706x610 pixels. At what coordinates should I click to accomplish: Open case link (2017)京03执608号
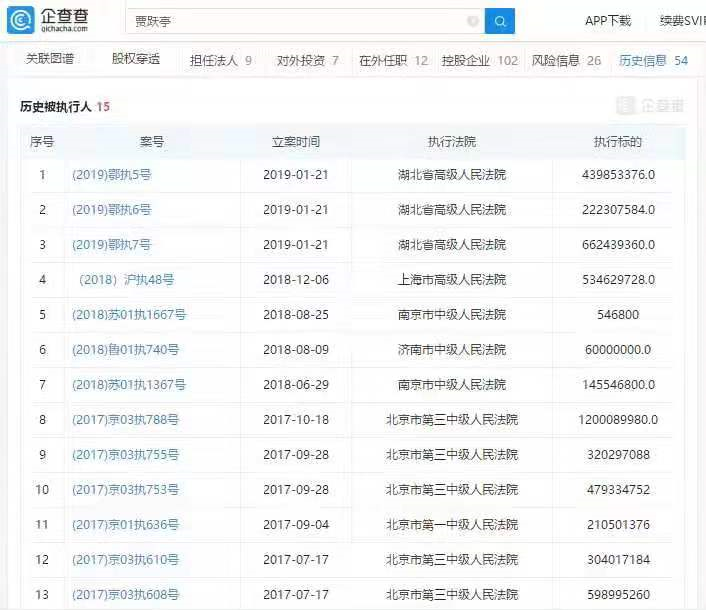point(126,595)
